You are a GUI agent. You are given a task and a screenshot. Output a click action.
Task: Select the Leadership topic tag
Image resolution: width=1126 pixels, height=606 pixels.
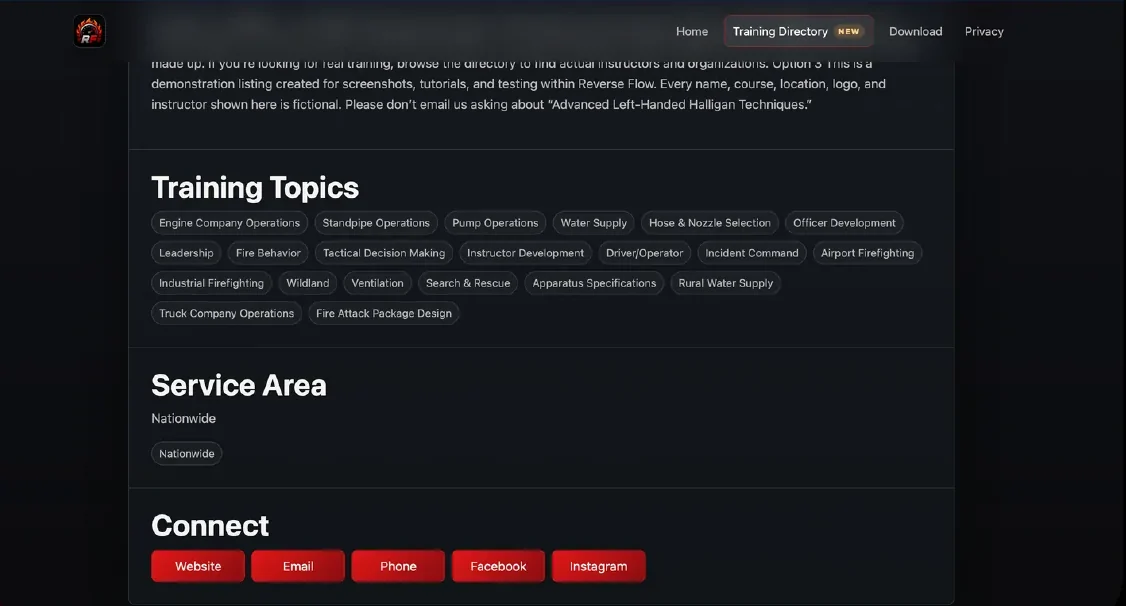coord(186,253)
